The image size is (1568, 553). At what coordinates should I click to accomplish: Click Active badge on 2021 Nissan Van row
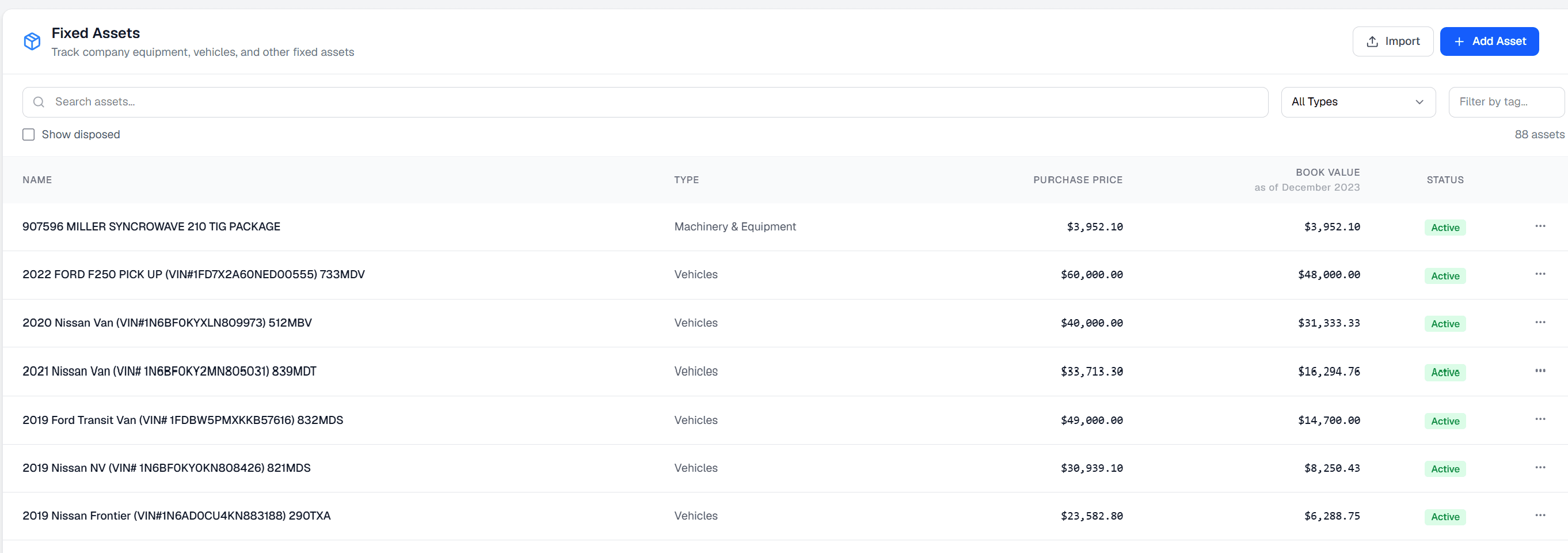(x=1445, y=372)
